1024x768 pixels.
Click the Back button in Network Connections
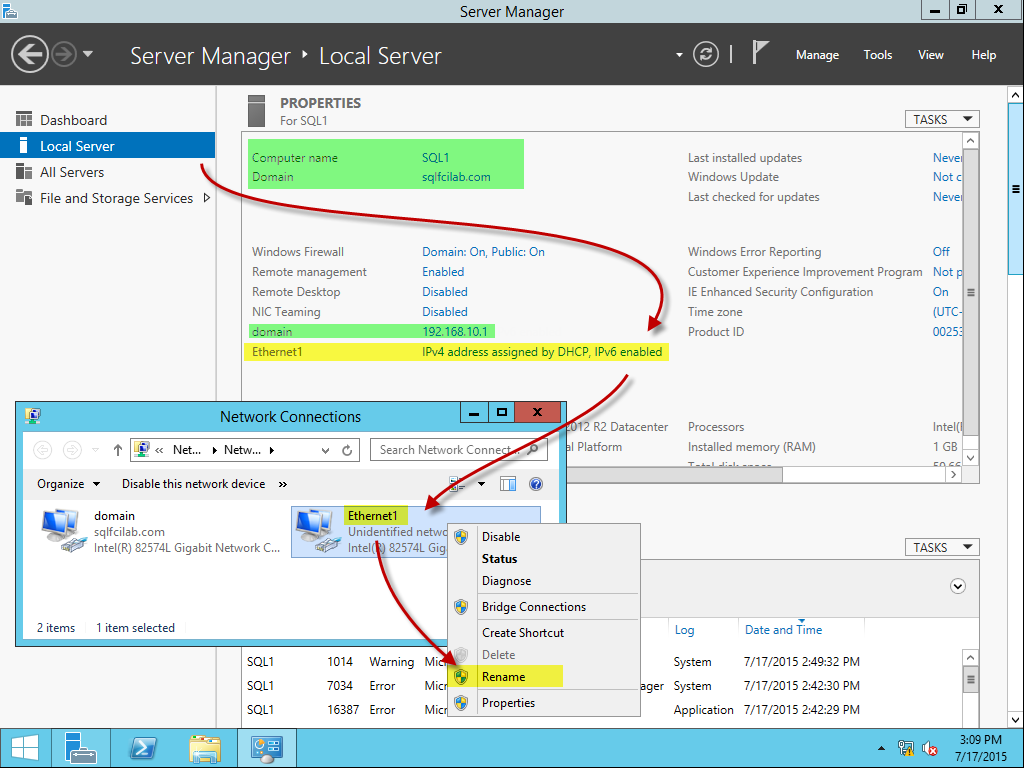pyautogui.click(x=43, y=450)
